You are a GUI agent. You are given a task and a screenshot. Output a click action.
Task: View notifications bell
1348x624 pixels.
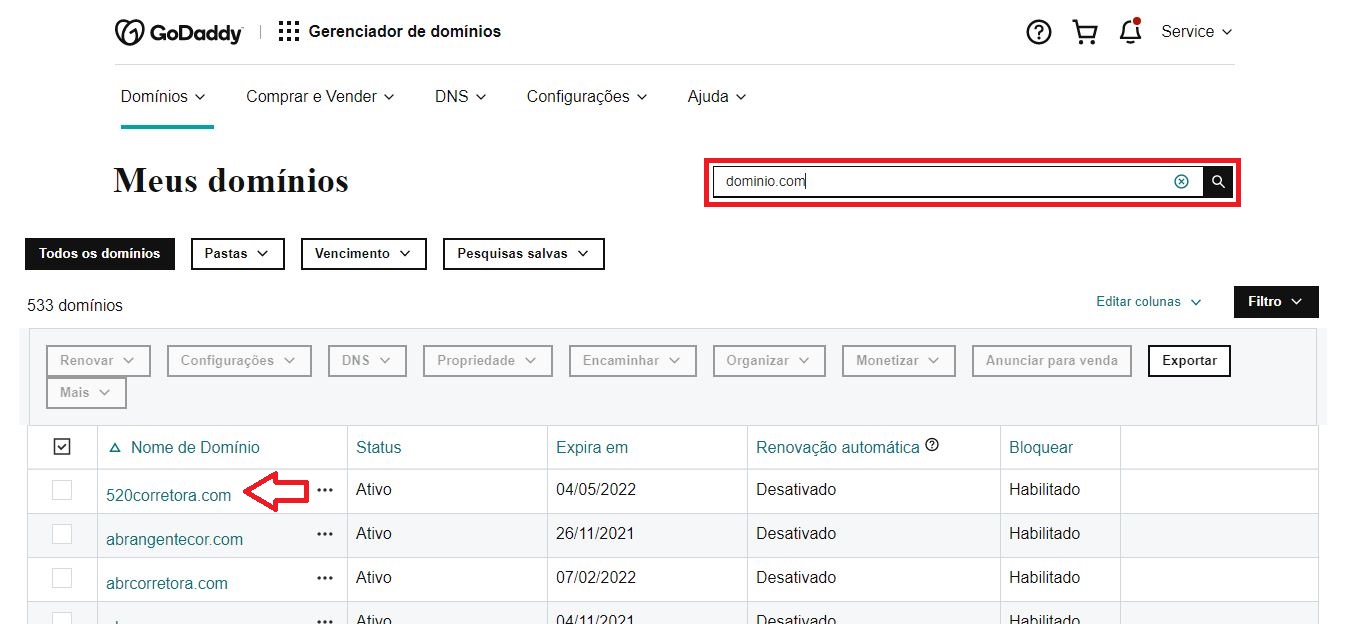tap(1131, 32)
